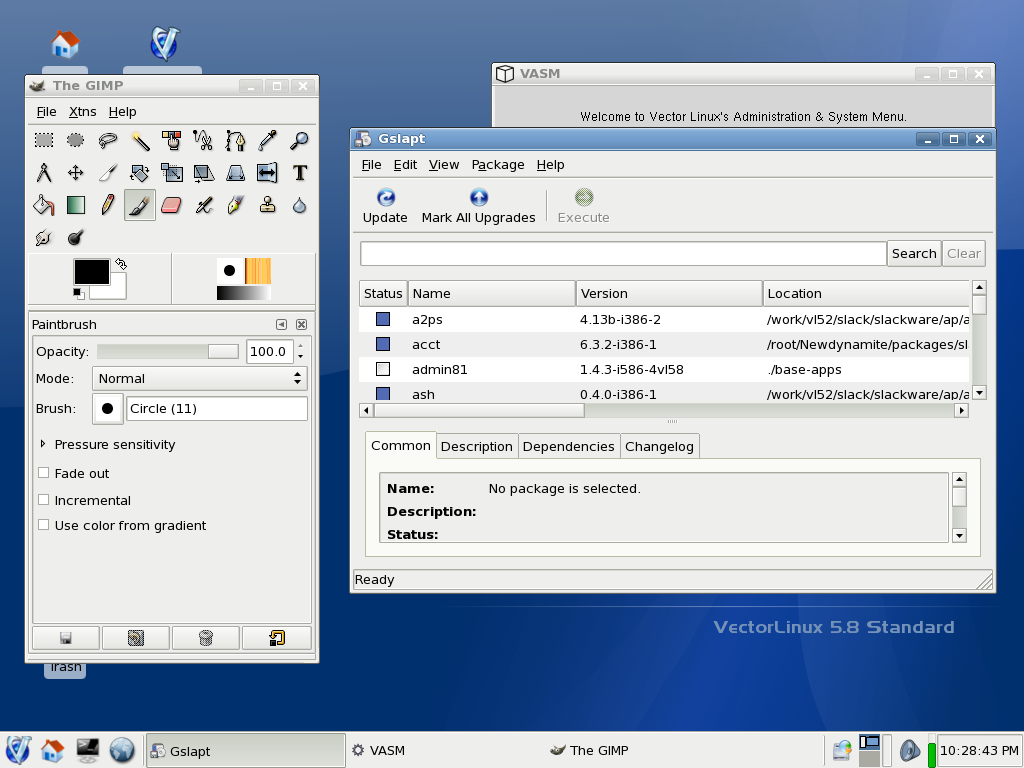Select the Ink pen tool

pyautogui.click(x=236, y=206)
